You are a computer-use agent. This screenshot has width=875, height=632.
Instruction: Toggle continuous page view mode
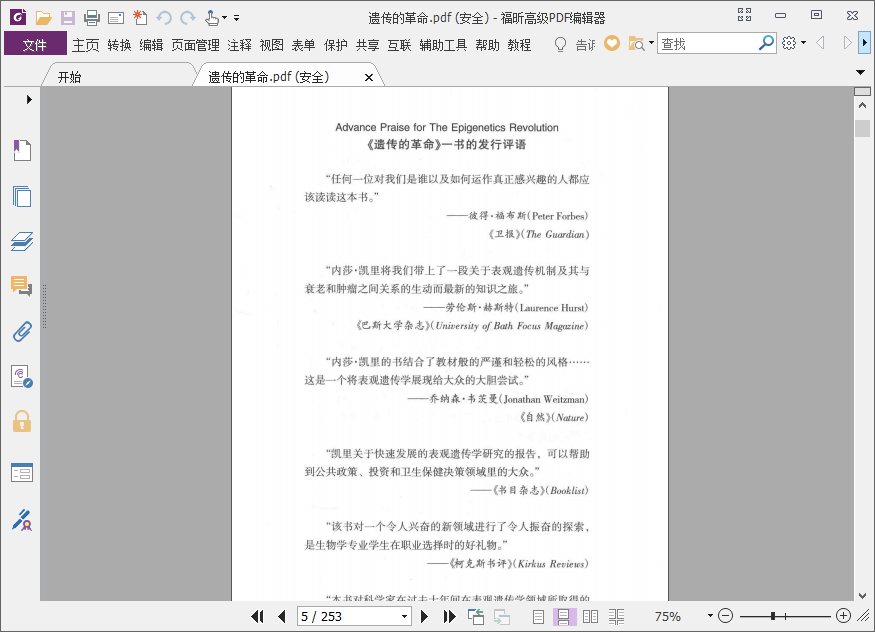[564, 616]
